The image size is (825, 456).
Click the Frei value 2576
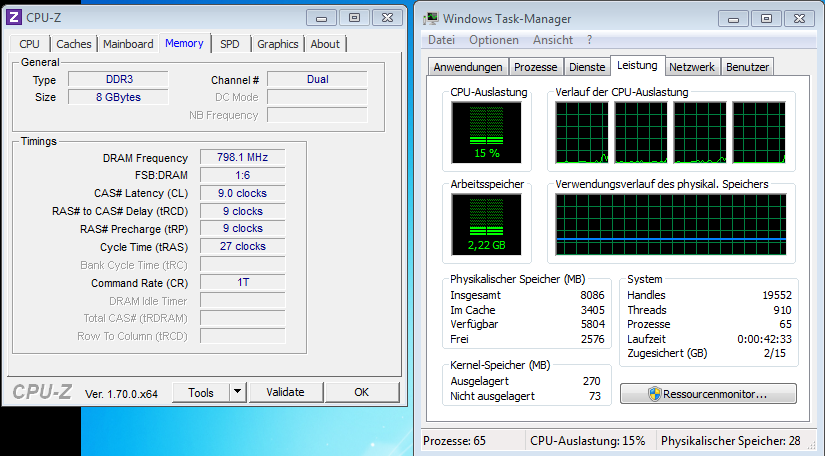pyautogui.click(x=592, y=339)
